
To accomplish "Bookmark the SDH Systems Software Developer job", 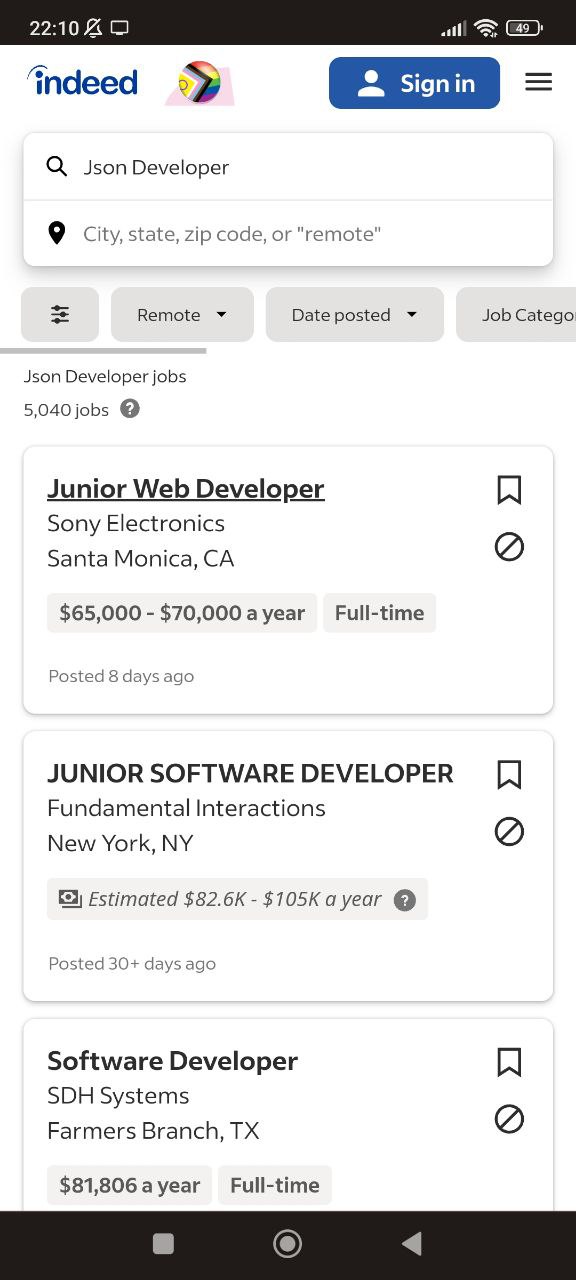I will 509,1062.
